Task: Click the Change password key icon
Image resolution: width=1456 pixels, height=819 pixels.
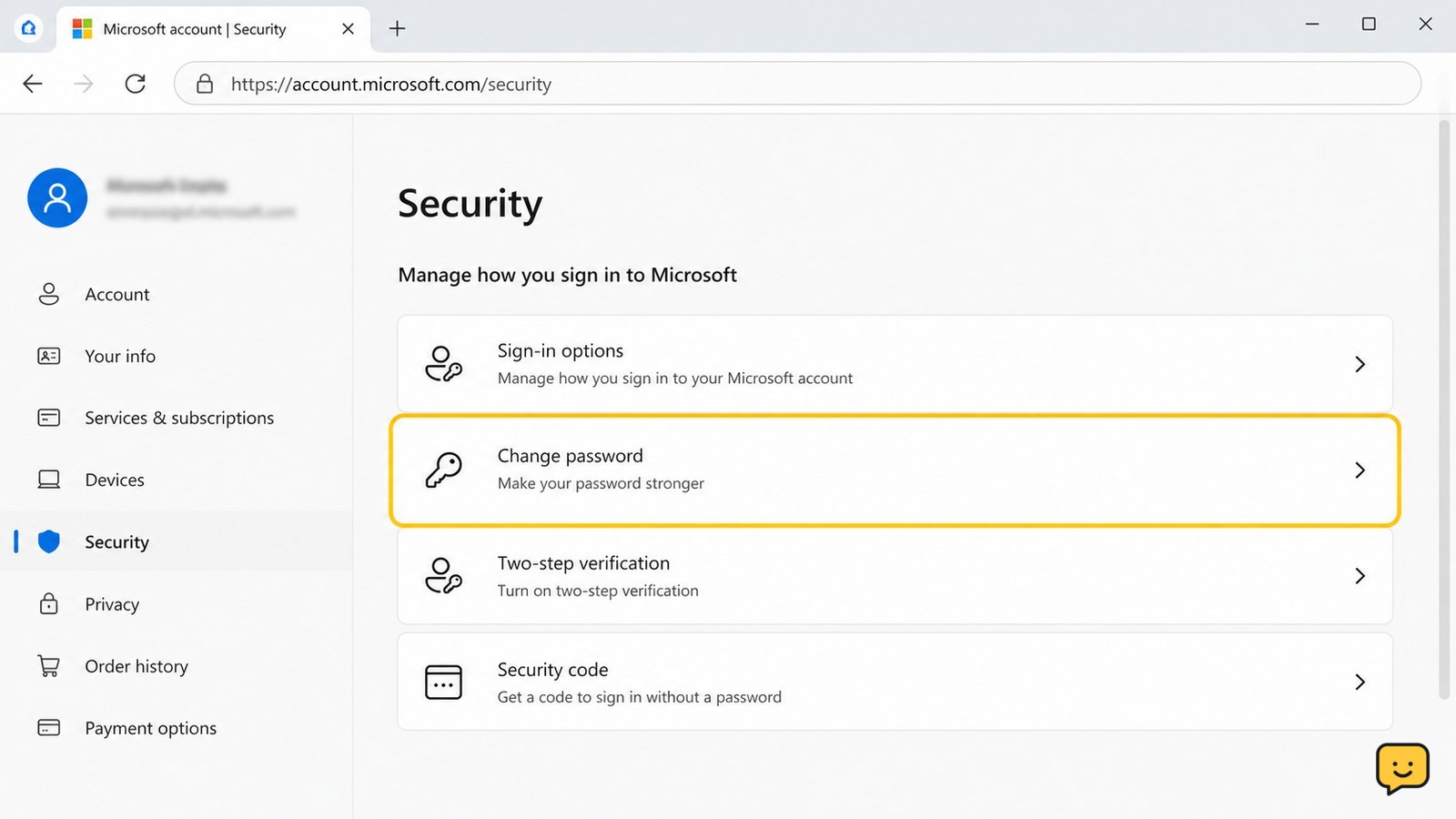Action: click(x=444, y=470)
